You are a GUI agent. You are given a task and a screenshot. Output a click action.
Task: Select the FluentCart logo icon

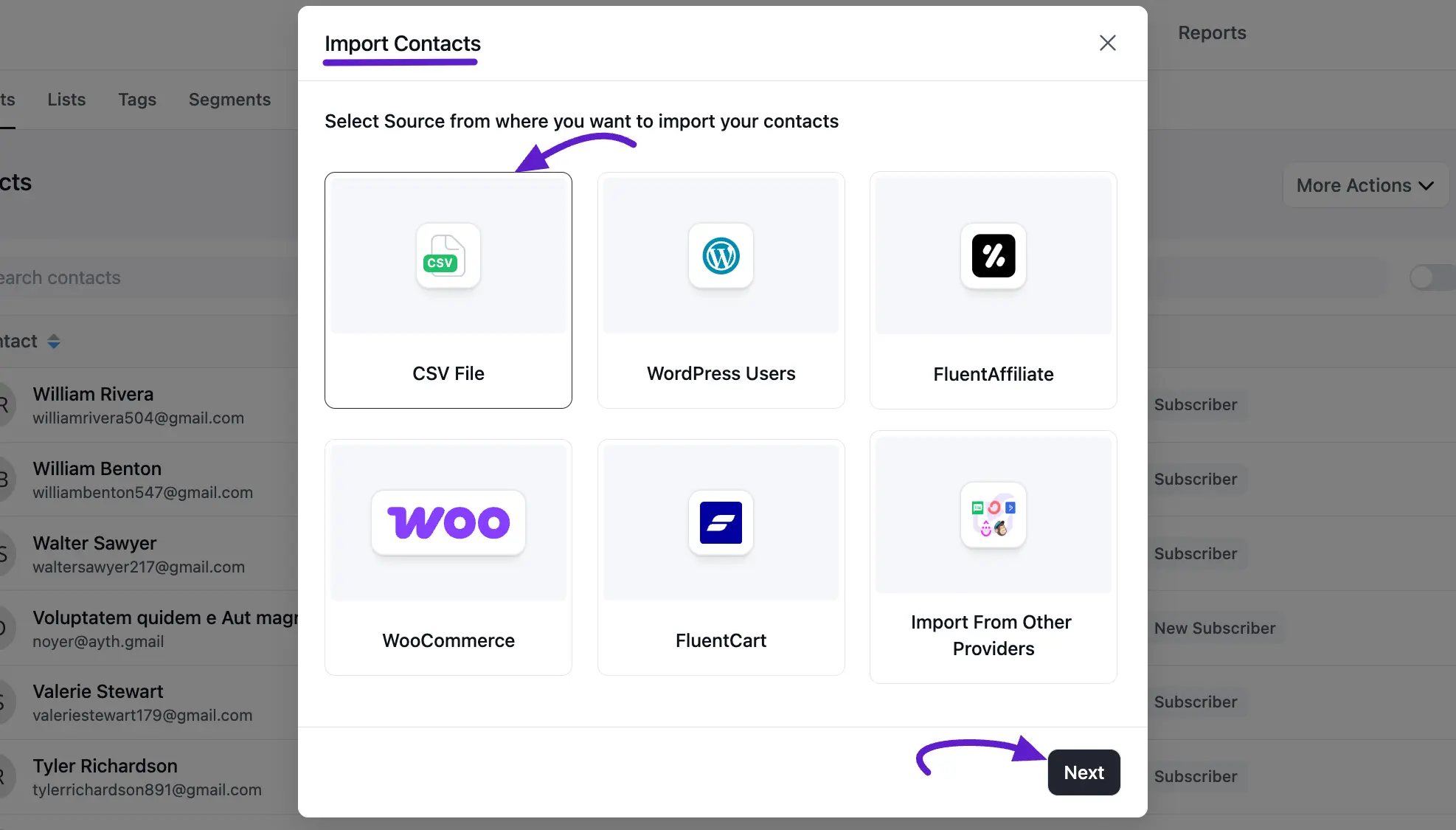point(721,522)
